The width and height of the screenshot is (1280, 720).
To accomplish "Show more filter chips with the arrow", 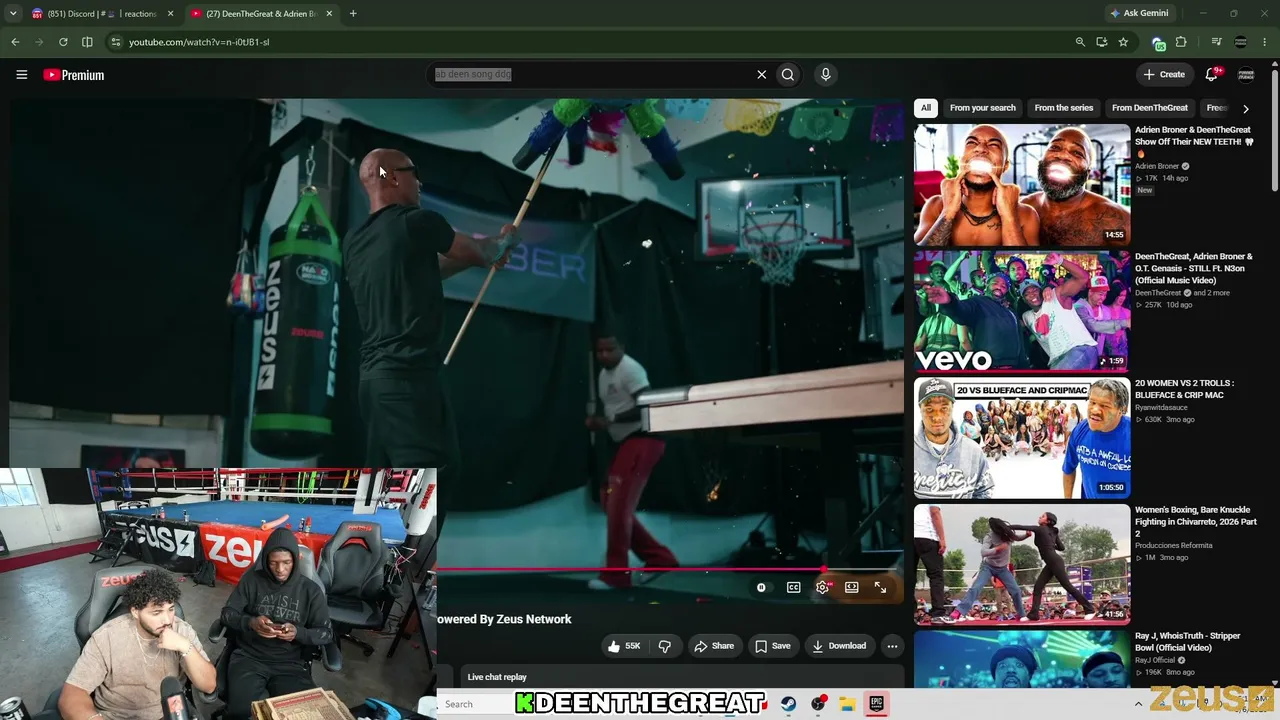I will 1245,108.
